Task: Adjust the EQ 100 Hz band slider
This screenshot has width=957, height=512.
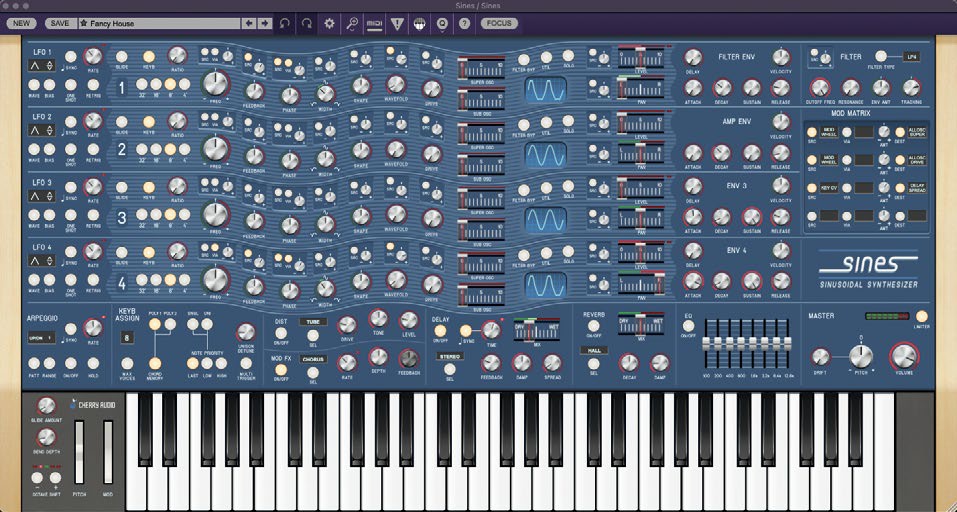Action: click(x=708, y=342)
